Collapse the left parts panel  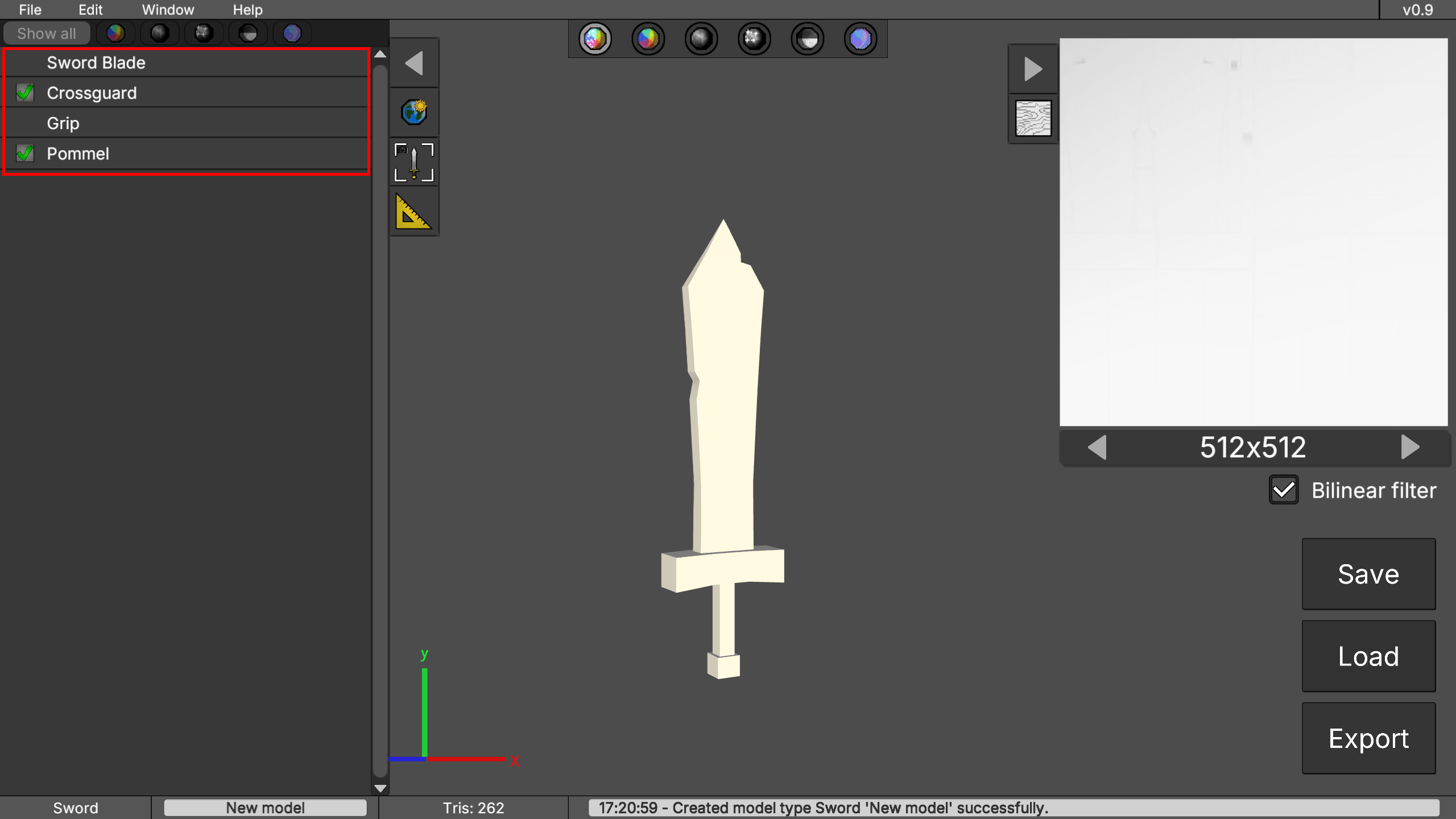414,63
